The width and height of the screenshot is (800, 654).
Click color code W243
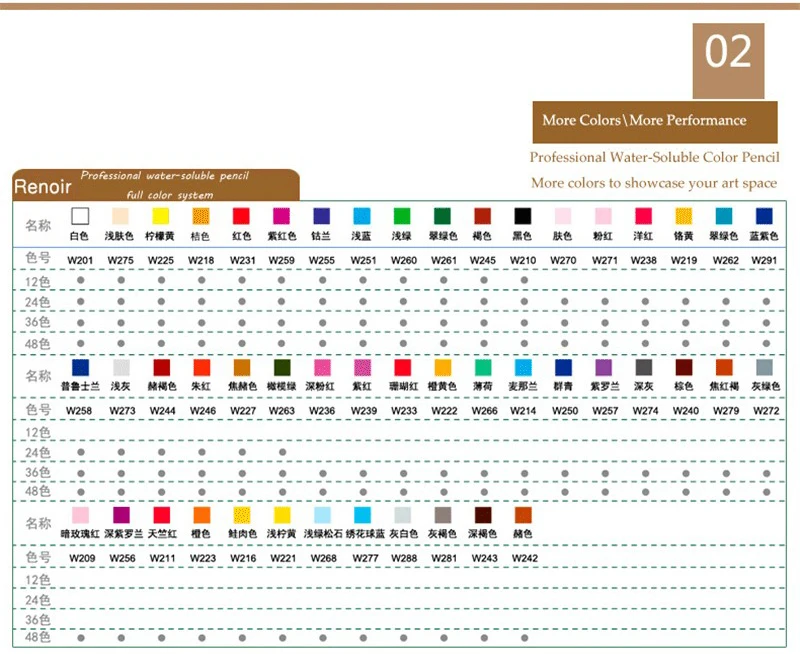tap(485, 558)
